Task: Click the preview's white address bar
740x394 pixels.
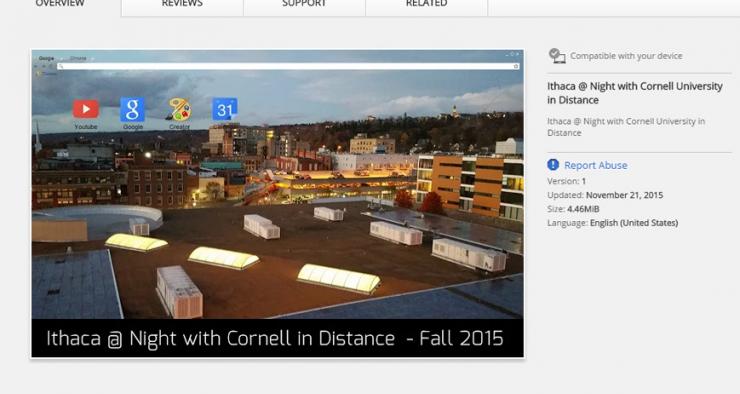Action: pos(288,67)
